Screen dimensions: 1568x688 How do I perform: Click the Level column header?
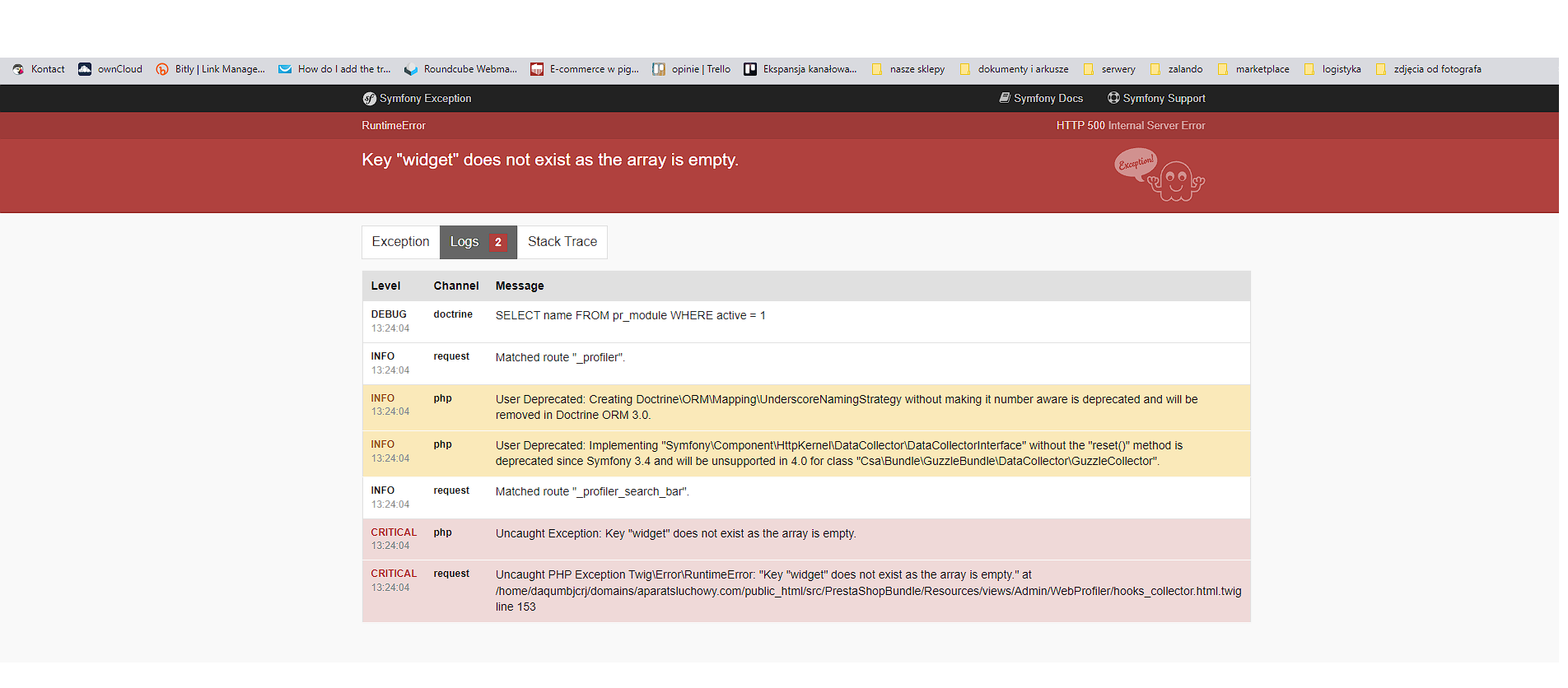tap(385, 286)
